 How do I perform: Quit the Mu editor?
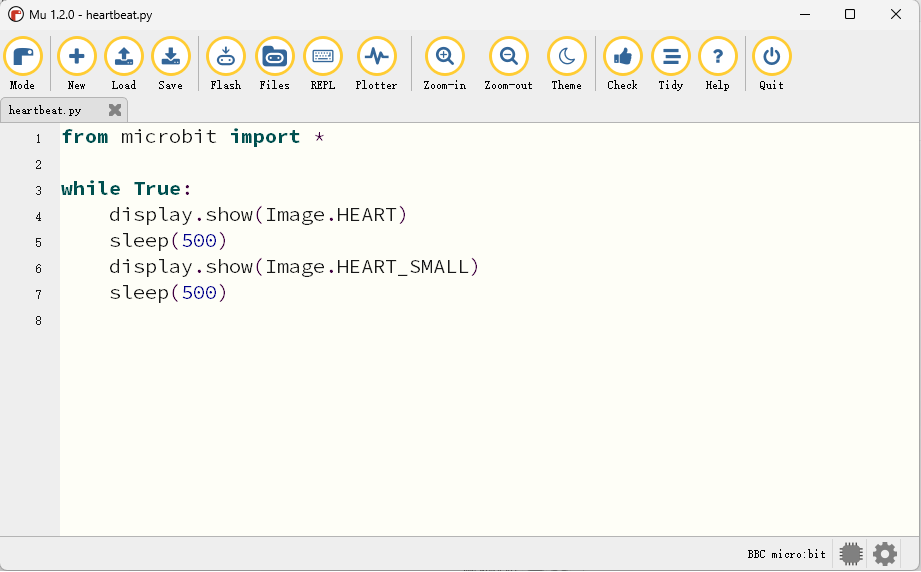771,63
